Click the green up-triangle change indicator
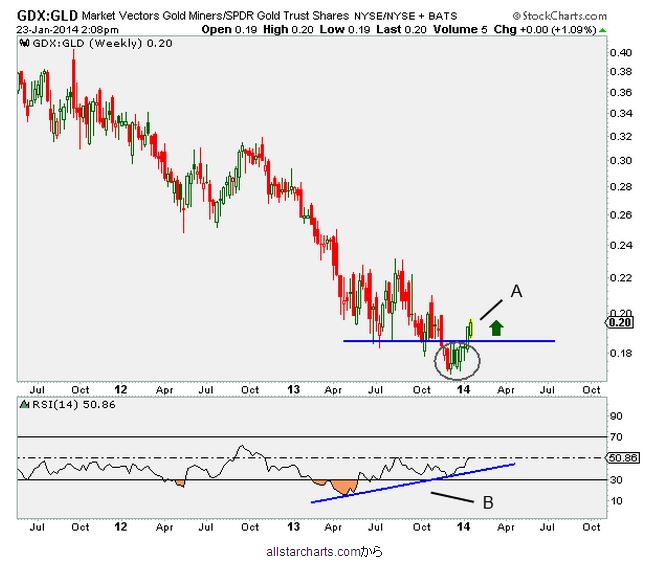Viewport: 653px width, 574px height. pos(602,30)
